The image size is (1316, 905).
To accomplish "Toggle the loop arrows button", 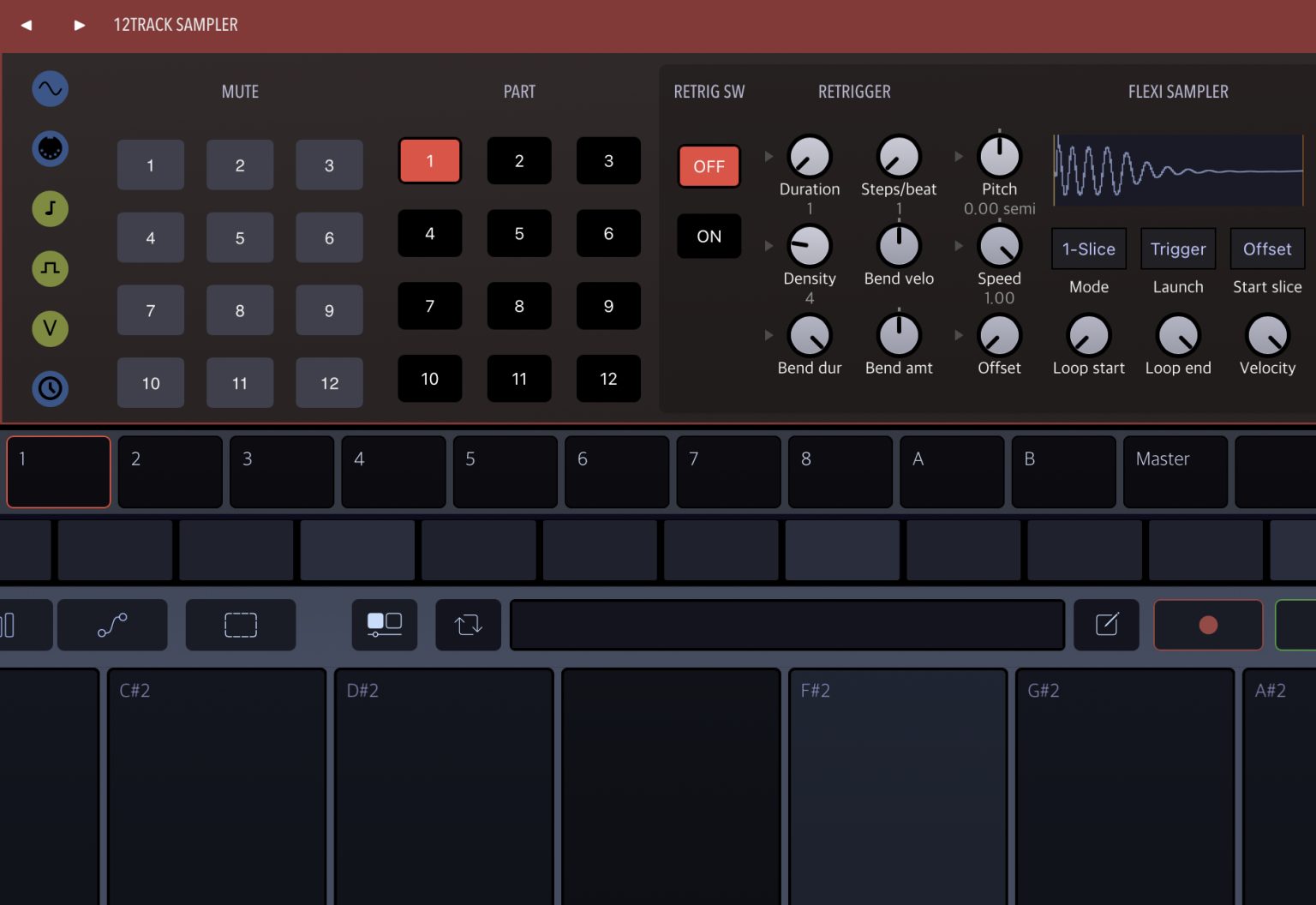I will coord(469,625).
